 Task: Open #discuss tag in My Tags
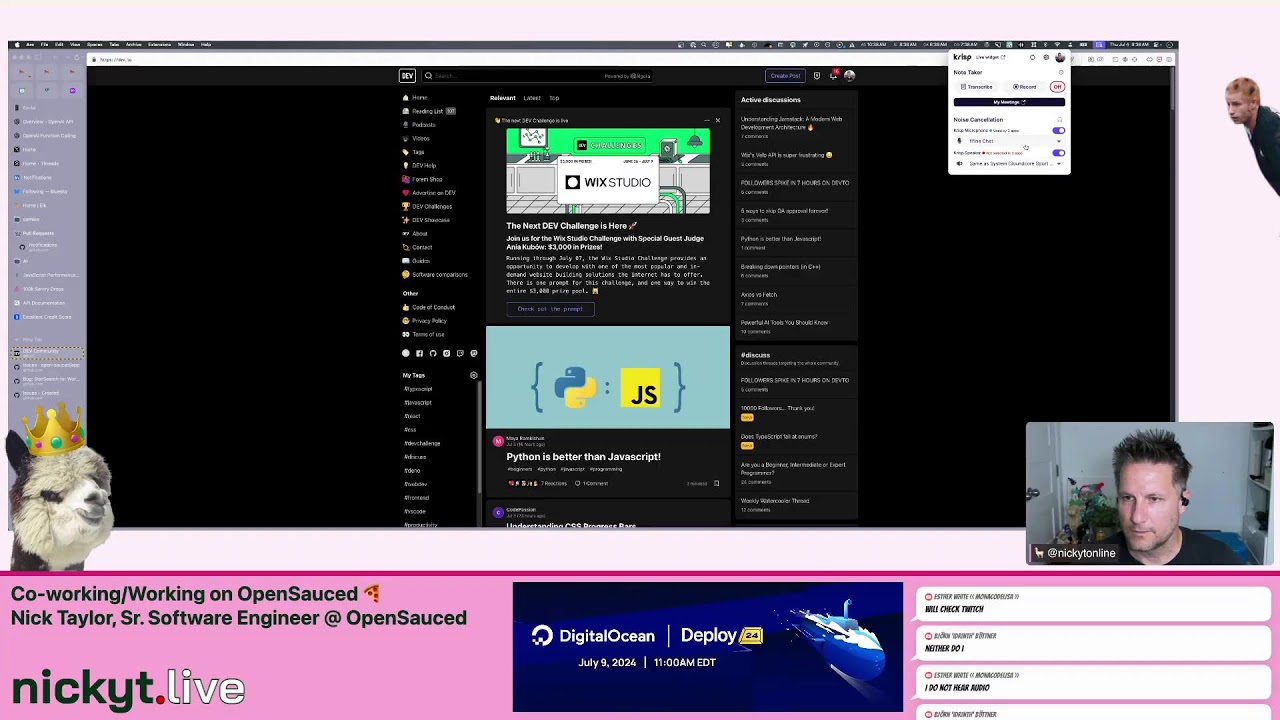coord(415,457)
